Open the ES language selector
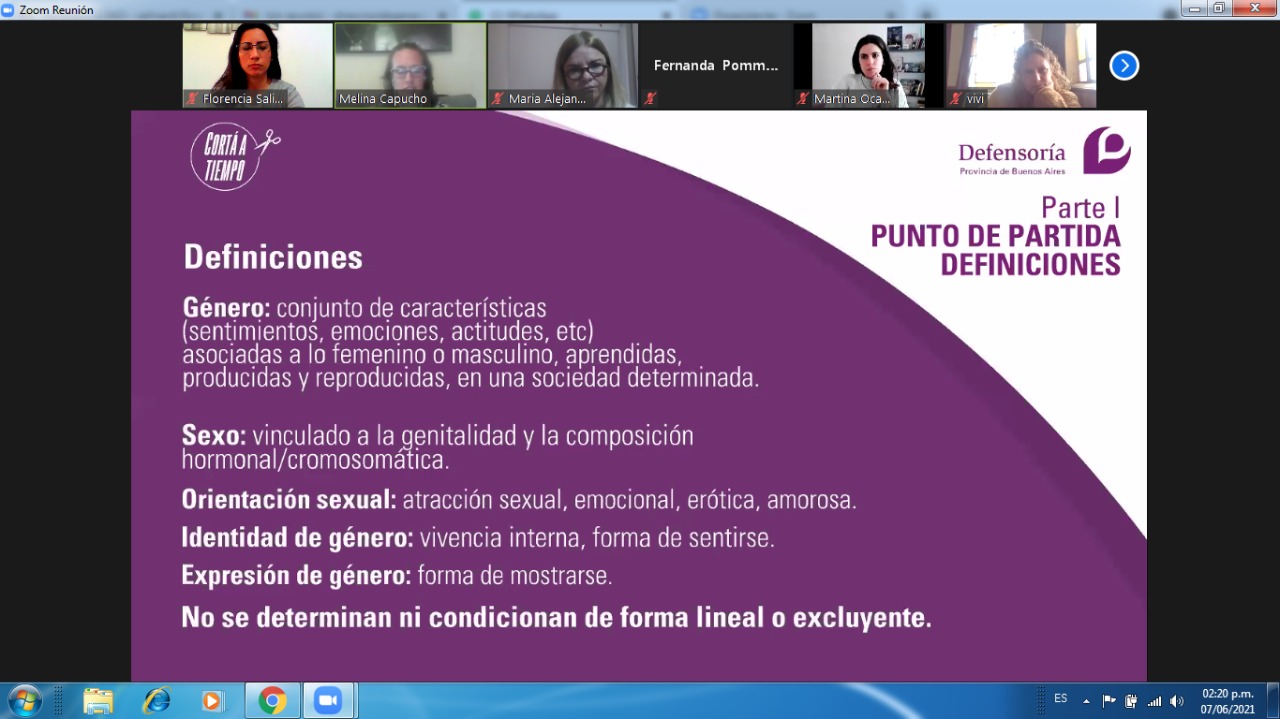1280x719 pixels. (1060, 699)
